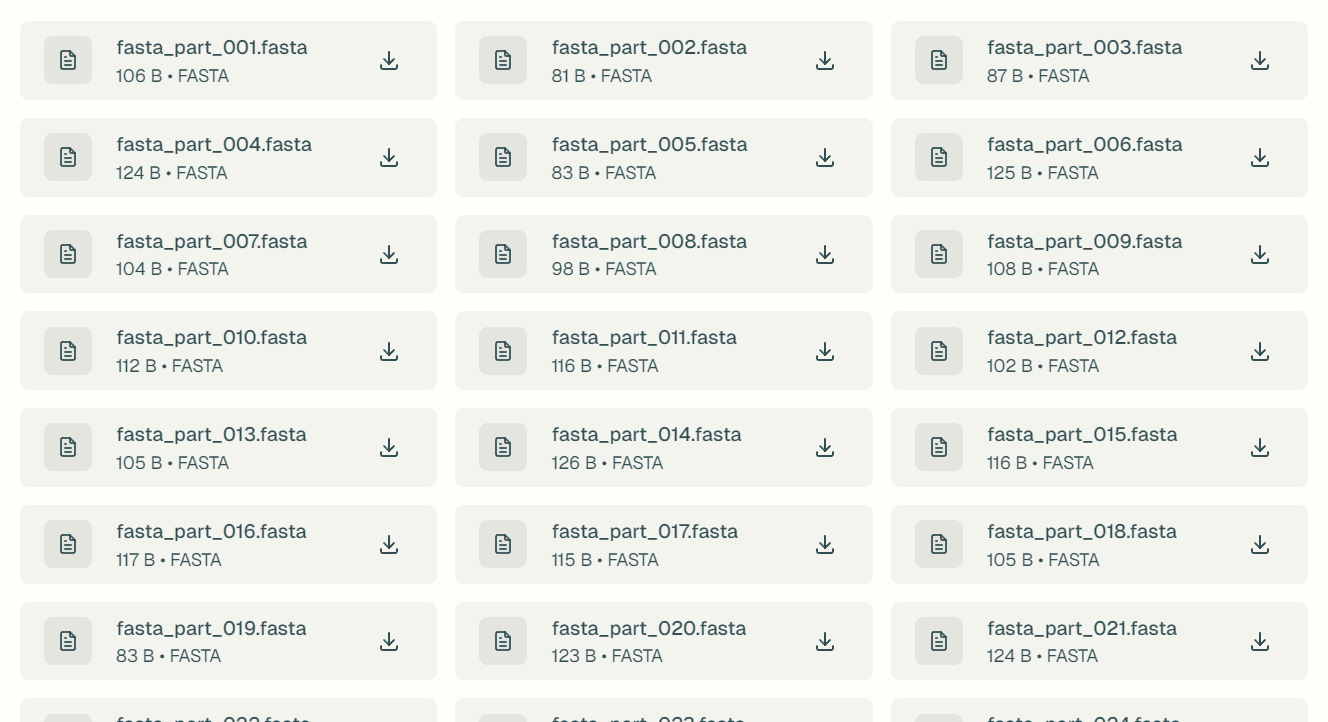1328x722 pixels.
Task: Download the fasta_part_003.fasta attachment
Action: 1260,61
